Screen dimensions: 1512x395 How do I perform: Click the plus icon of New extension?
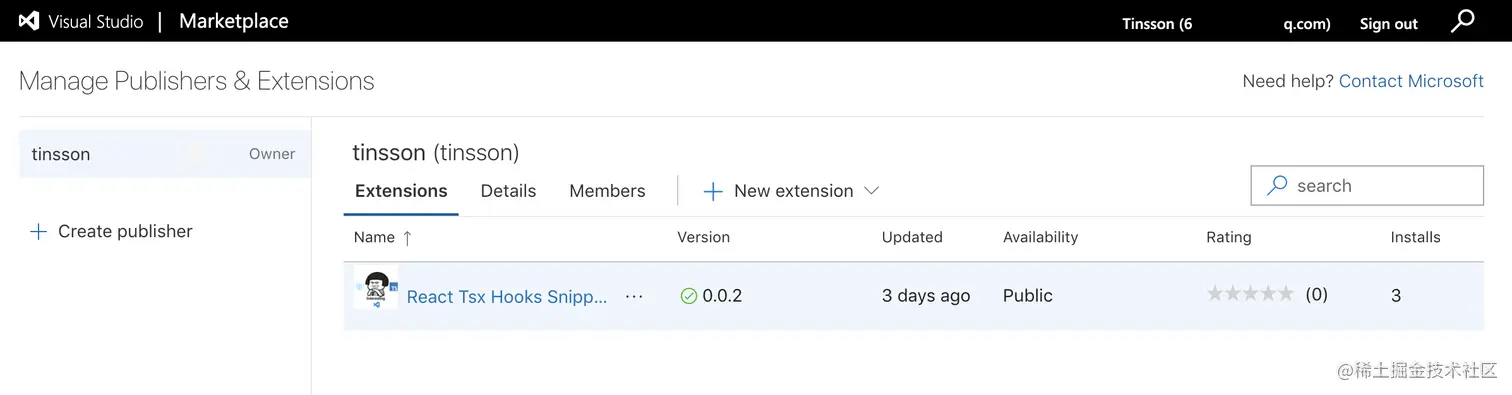713,191
